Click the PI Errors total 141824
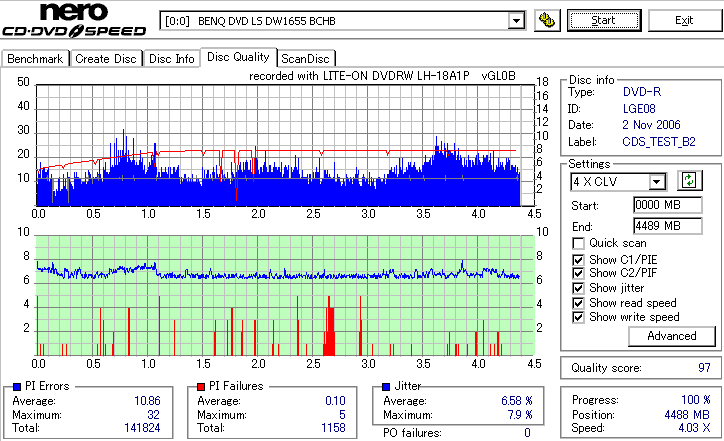 coord(142,428)
